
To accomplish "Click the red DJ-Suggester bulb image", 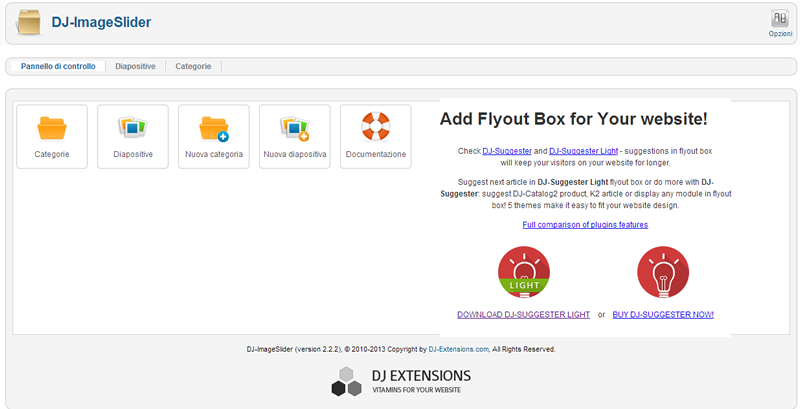I will point(663,272).
